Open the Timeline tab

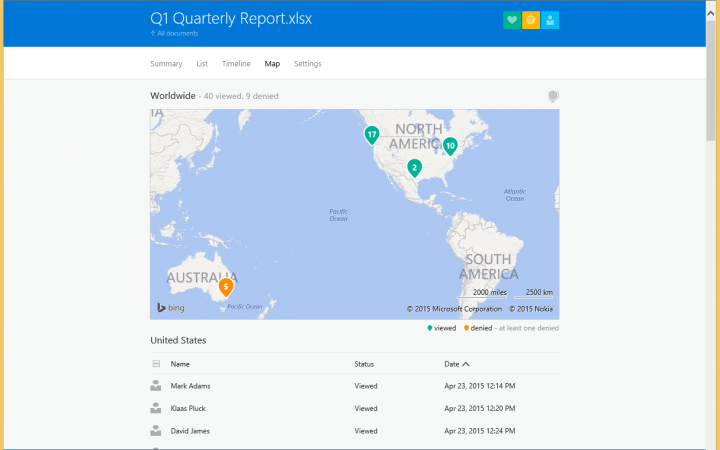(236, 64)
